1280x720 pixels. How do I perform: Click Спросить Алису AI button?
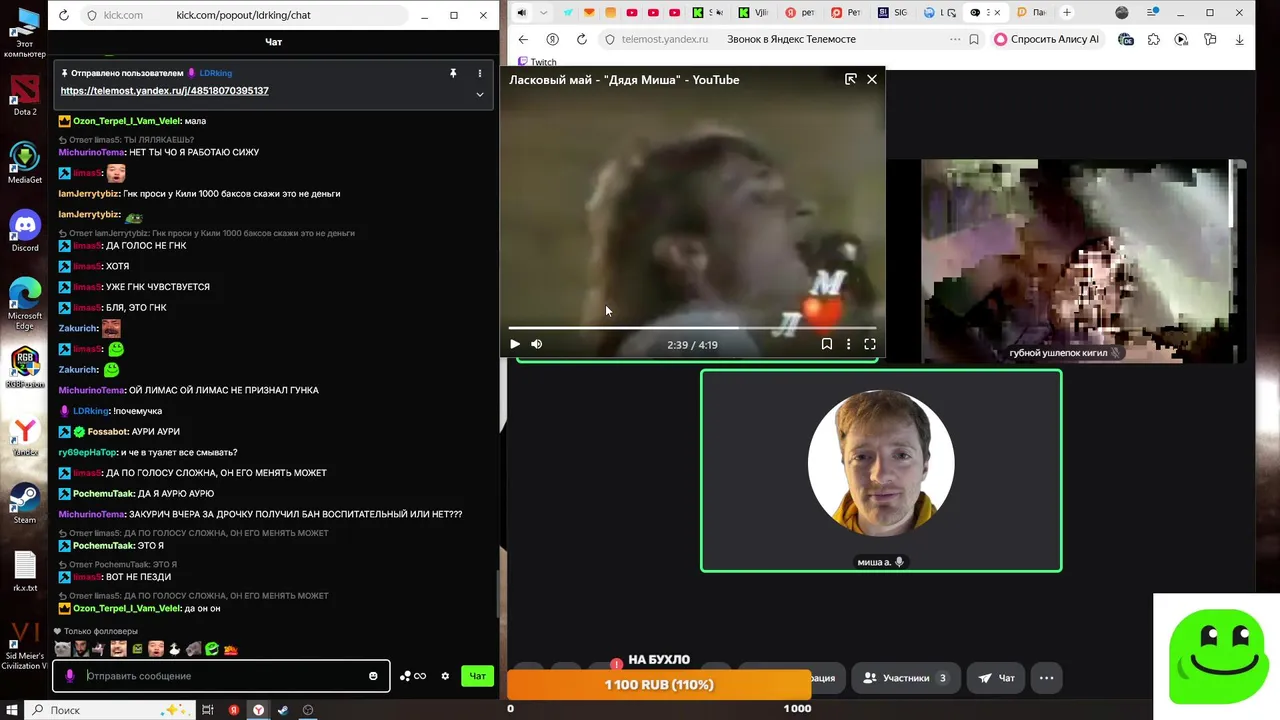tap(1048, 40)
